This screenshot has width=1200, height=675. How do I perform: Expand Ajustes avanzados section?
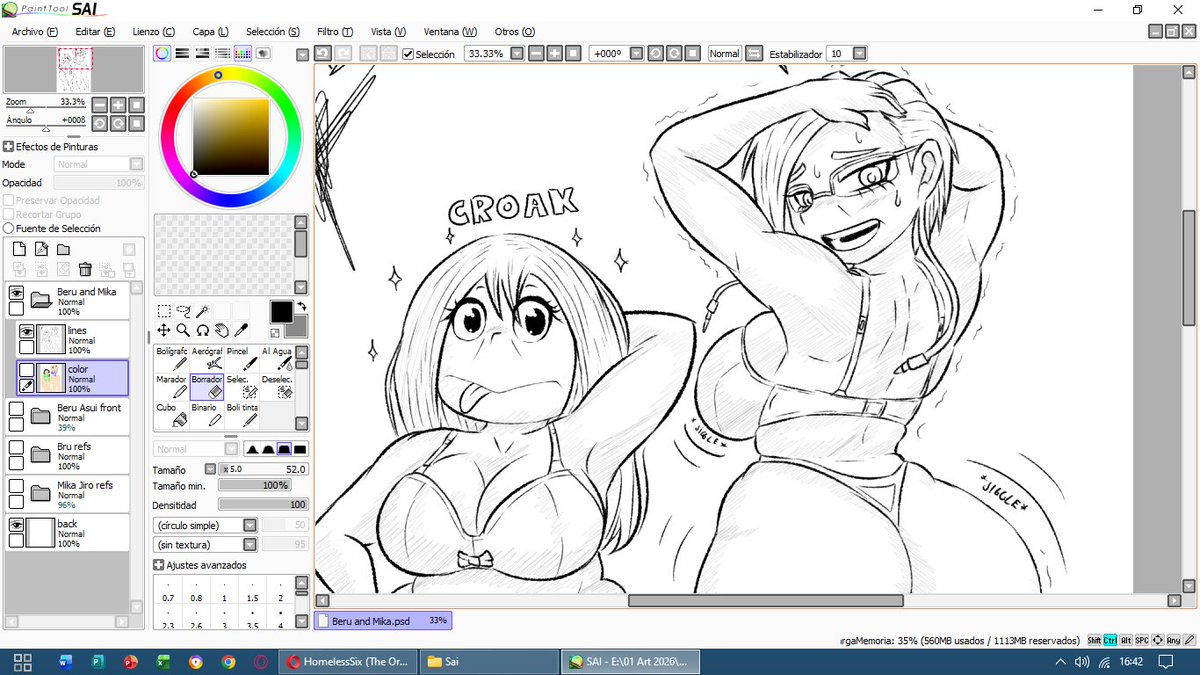[159, 565]
